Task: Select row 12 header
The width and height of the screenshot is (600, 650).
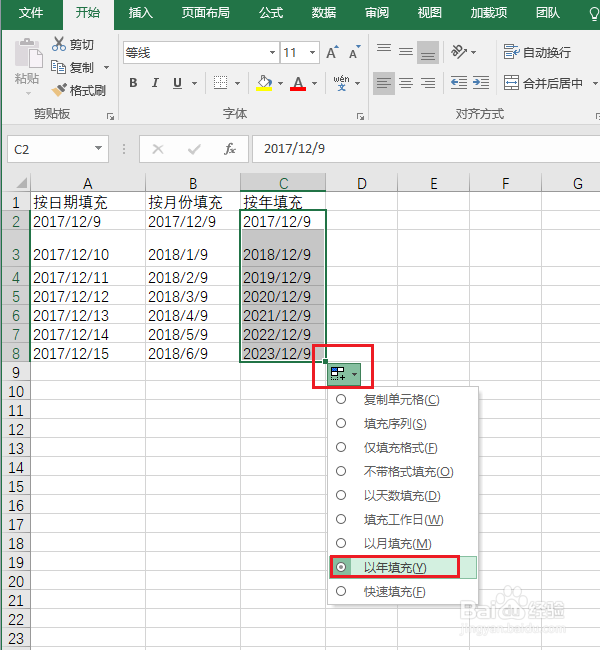Action: tap(16, 429)
